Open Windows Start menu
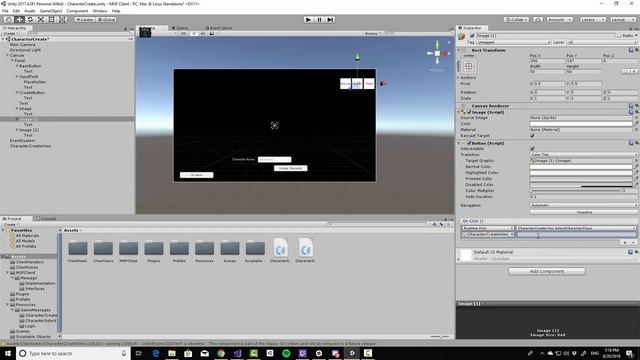This screenshot has height=360, width=640. 8,353
